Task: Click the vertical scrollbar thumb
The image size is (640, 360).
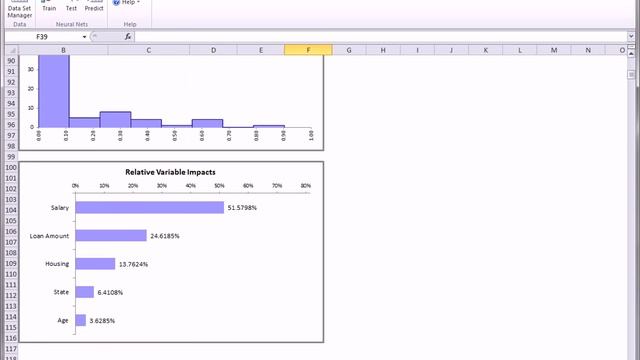Action: coord(631,74)
